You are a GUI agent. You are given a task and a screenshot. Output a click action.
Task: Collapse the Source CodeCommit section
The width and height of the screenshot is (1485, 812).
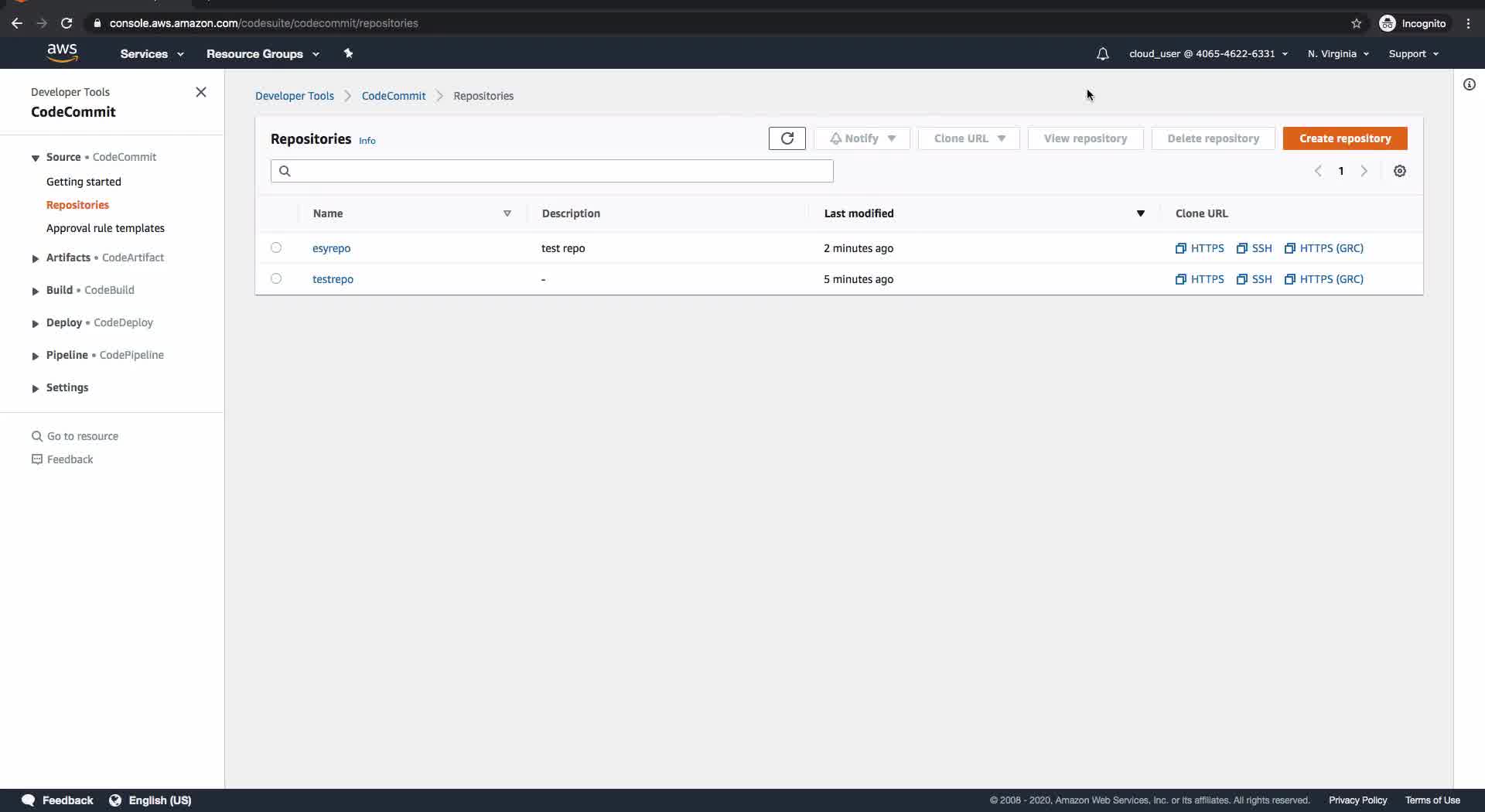36,158
